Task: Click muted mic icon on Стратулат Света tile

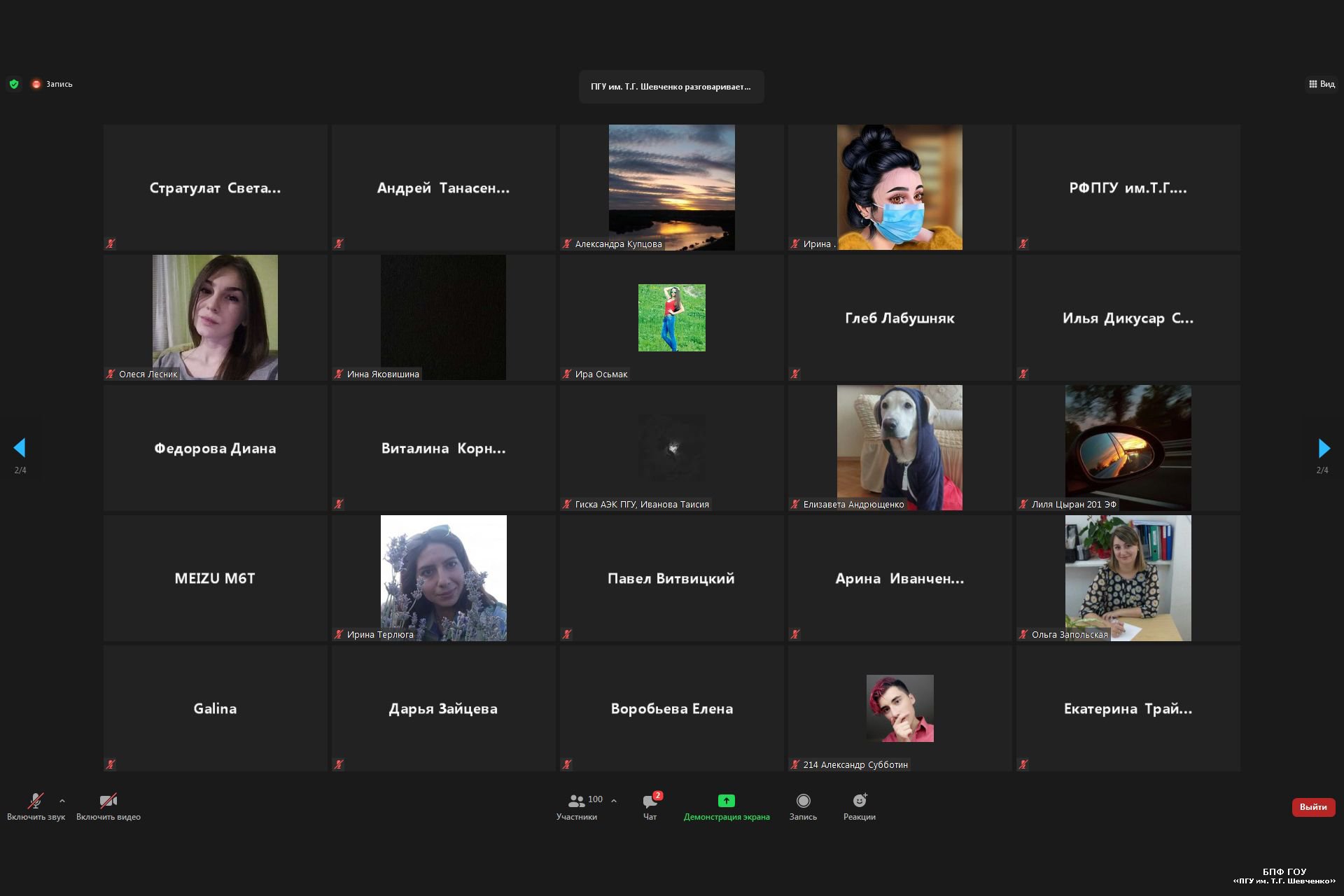Action: (111, 244)
